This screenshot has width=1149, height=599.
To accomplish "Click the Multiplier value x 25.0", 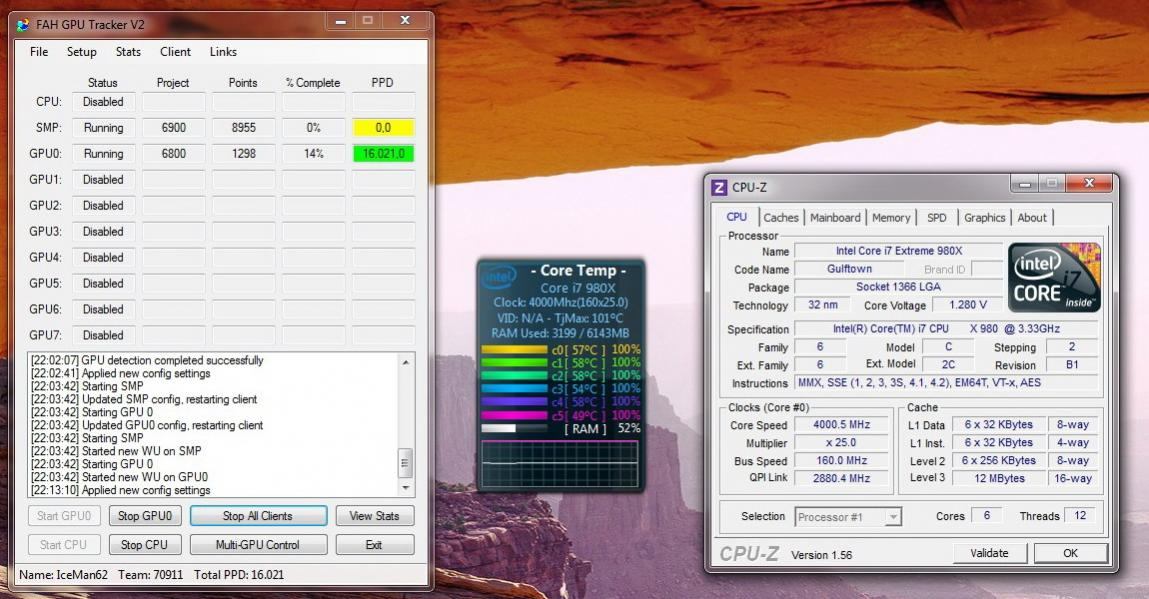I will (841, 443).
